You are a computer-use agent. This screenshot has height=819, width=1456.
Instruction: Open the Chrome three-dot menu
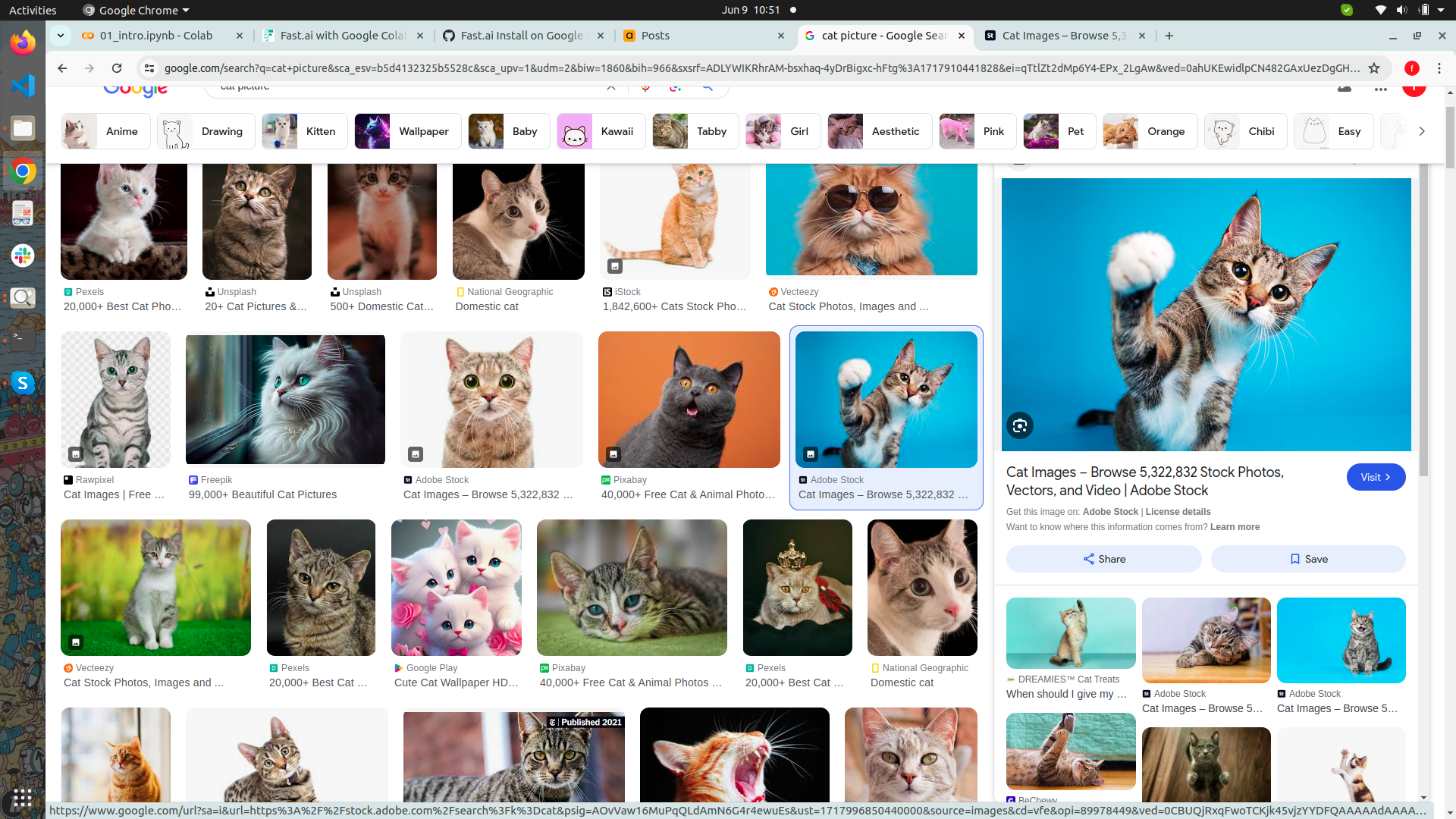pos(1440,68)
